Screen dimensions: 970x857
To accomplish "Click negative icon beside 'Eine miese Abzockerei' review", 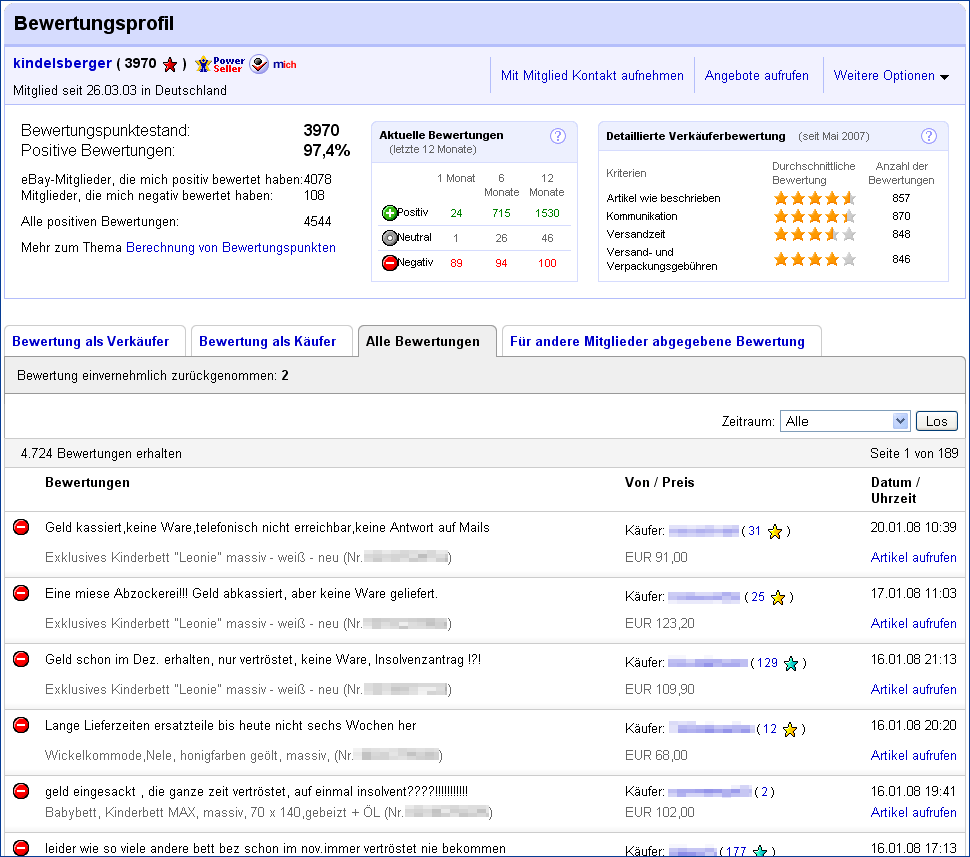I will coord(21,593).
